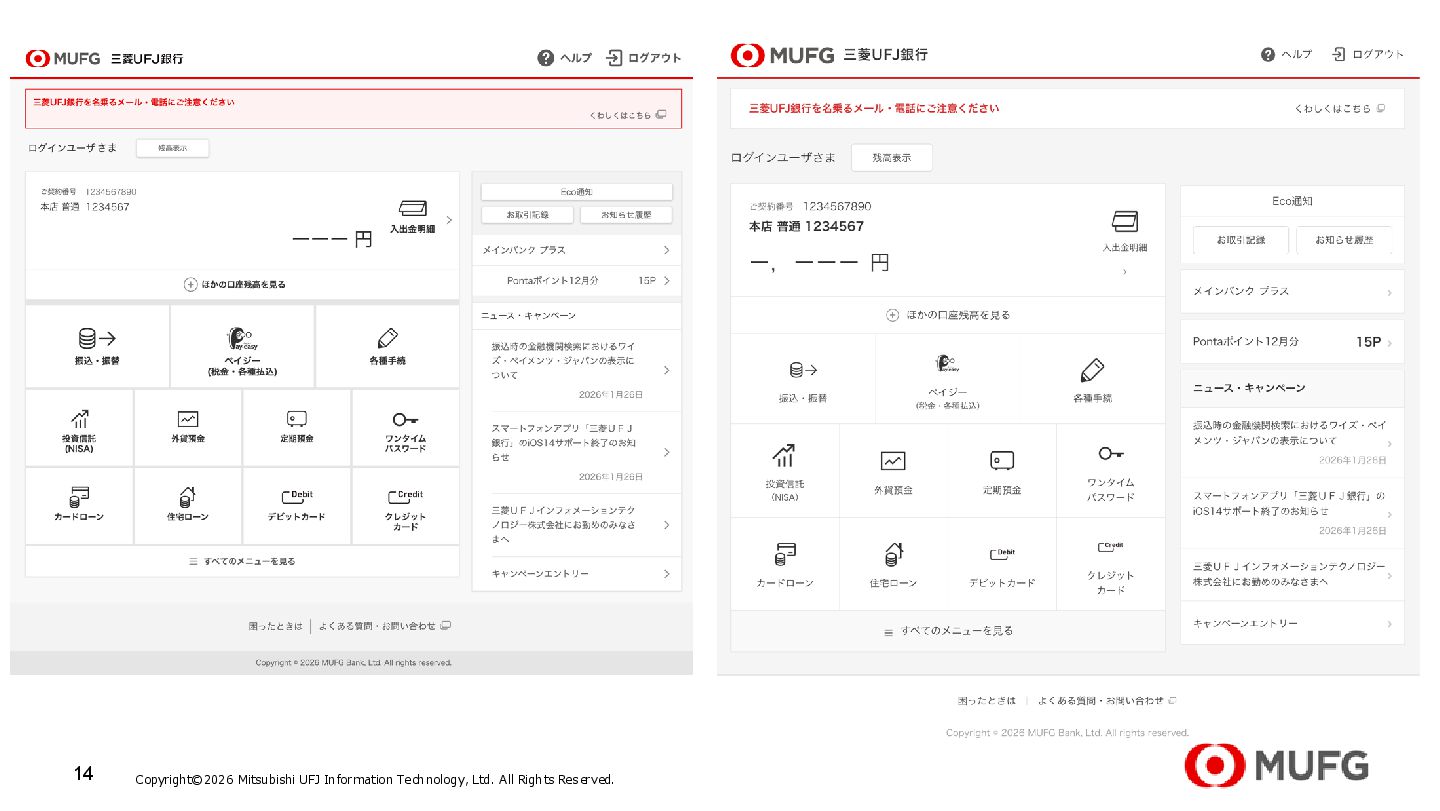The height and width of the screenshot is (811, 1440).
Task: Click Eco通知 label in right-hand screen
Action: coord(1292,201)
